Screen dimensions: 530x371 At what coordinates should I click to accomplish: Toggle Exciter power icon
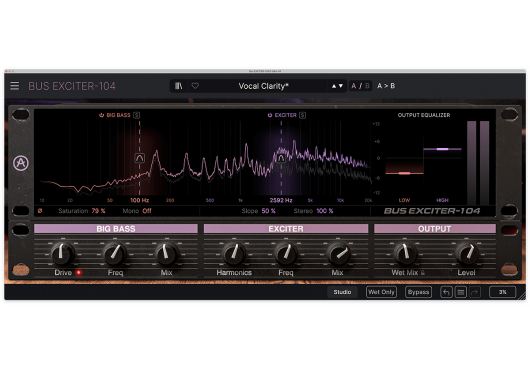click(x=270, y=115)
